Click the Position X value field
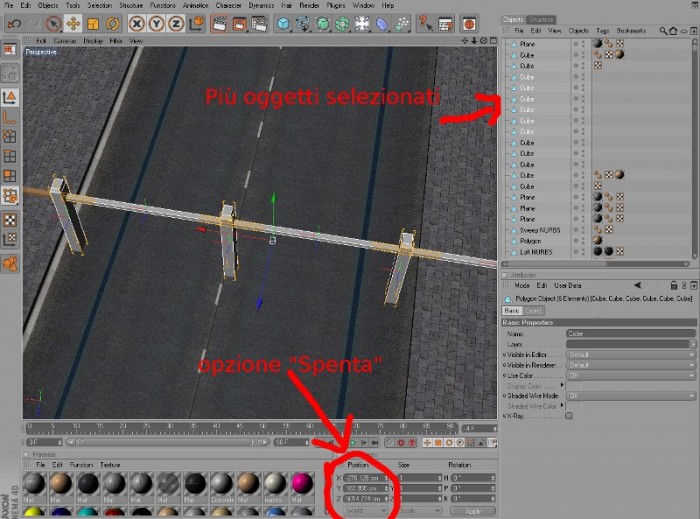This screenshot has height=519, width=700. point(365,478)
